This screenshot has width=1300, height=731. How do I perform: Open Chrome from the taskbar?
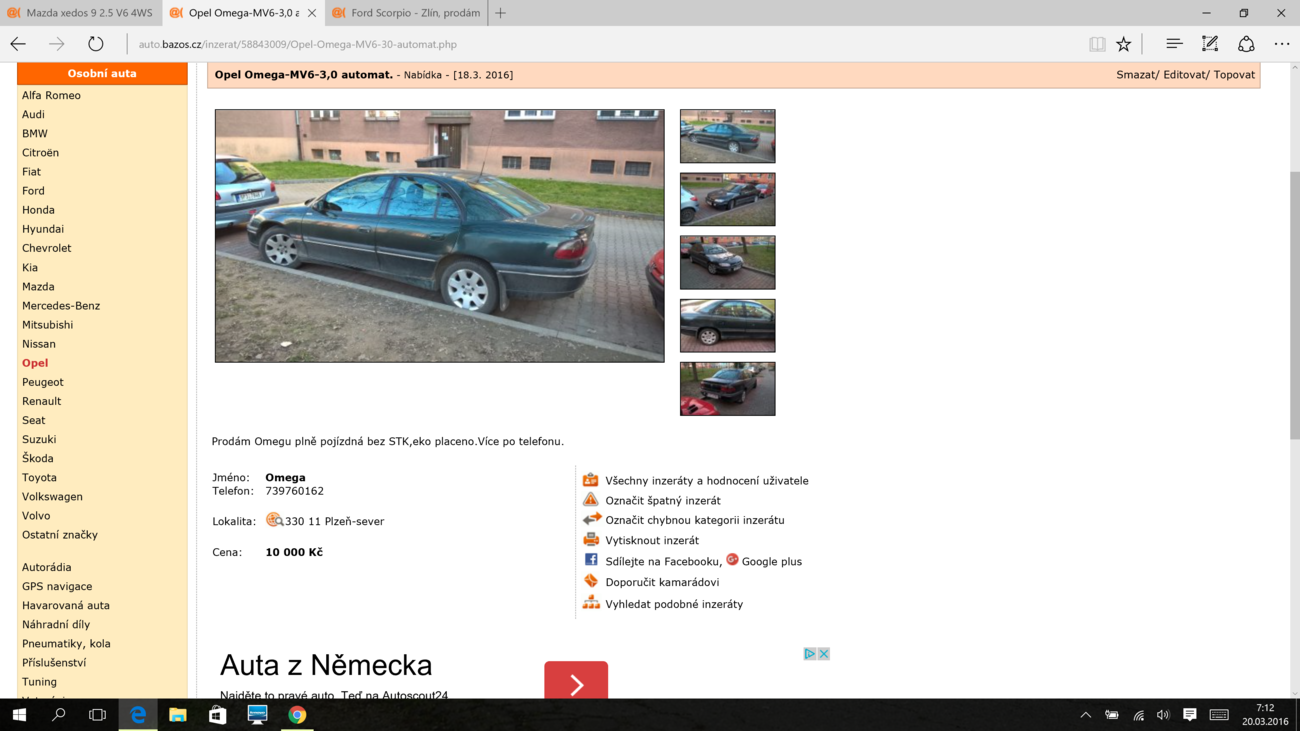coord(297,715)
